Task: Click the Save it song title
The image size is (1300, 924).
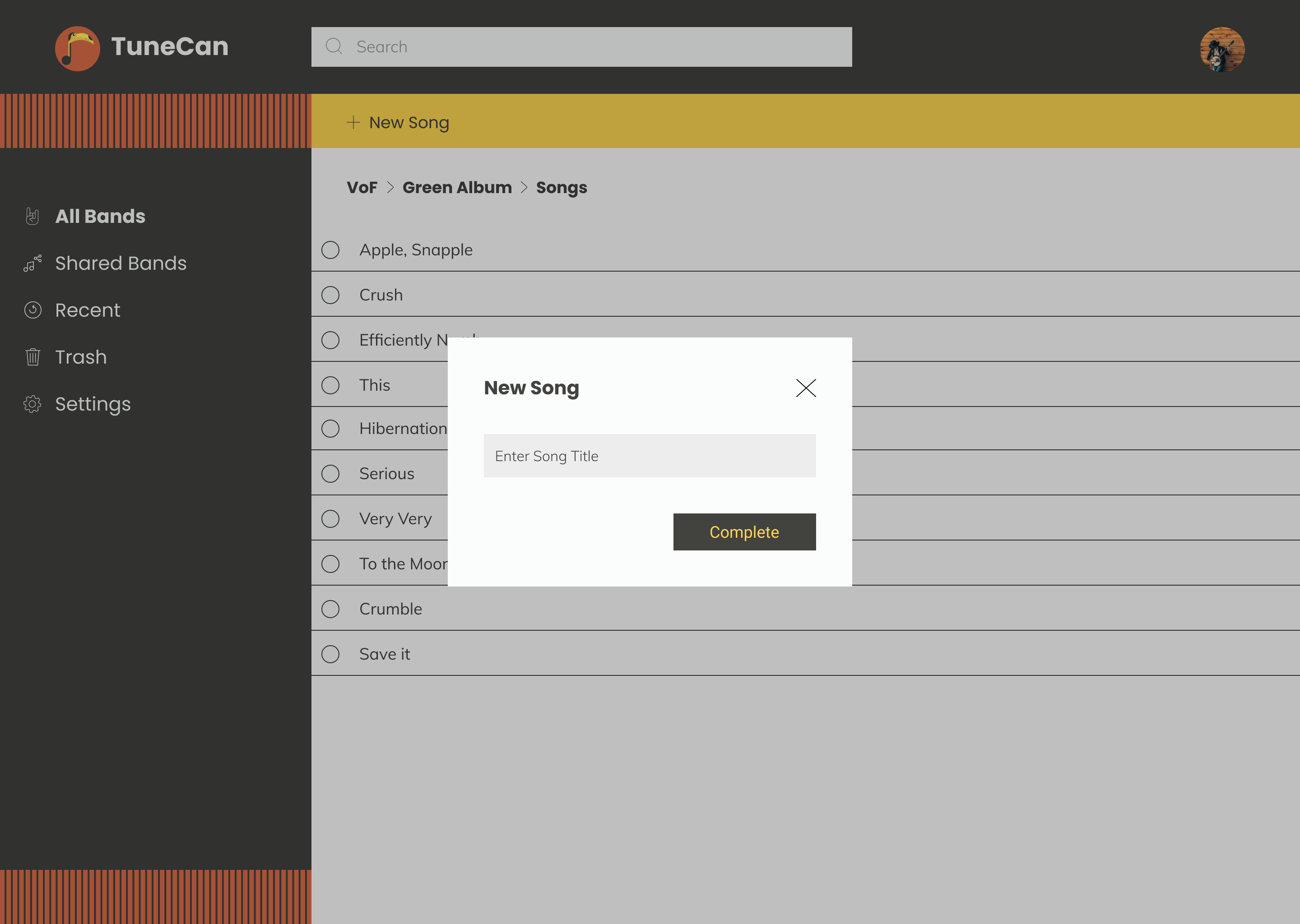Action: tap(384, 654)
